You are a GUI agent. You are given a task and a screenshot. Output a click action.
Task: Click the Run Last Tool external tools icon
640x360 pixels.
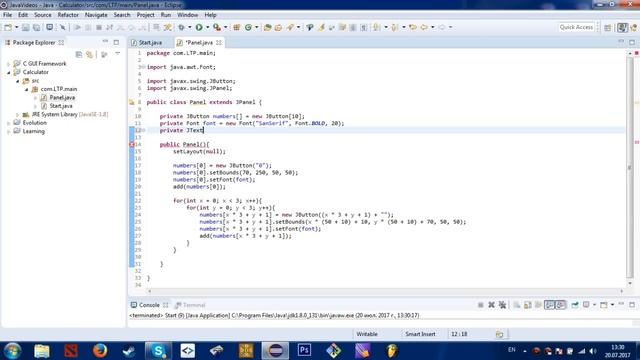tap(217, 27)
